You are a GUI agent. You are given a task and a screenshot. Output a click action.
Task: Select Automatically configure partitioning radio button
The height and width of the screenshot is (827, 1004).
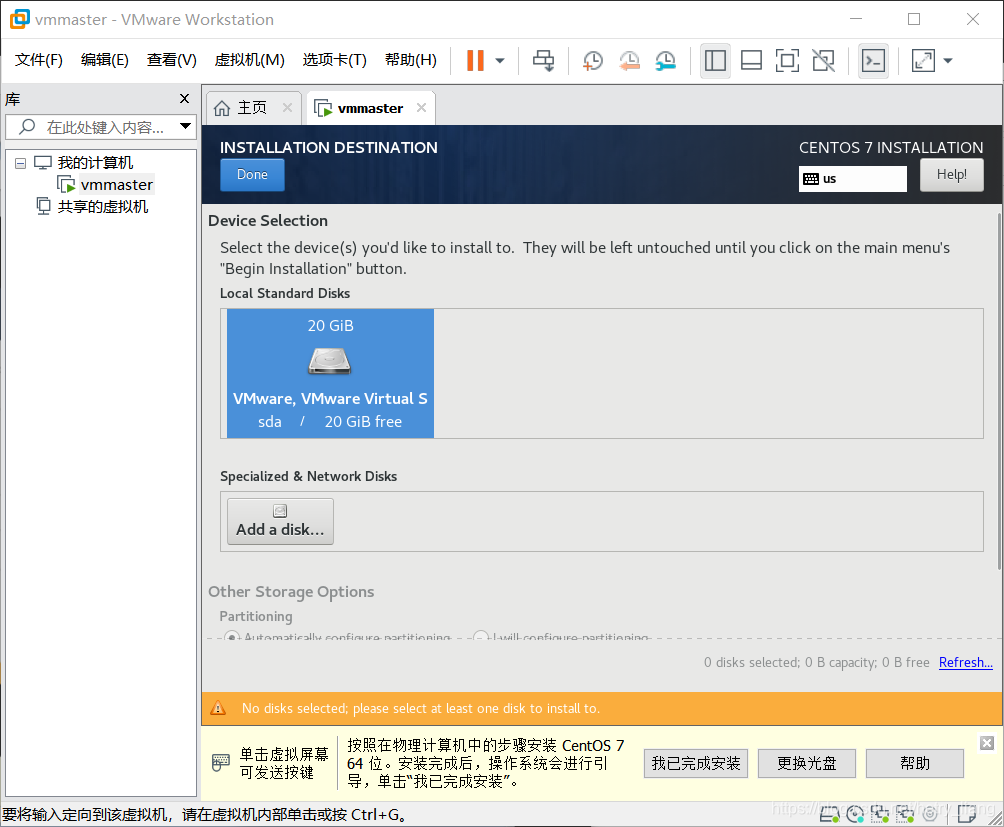tap(232, 637)
